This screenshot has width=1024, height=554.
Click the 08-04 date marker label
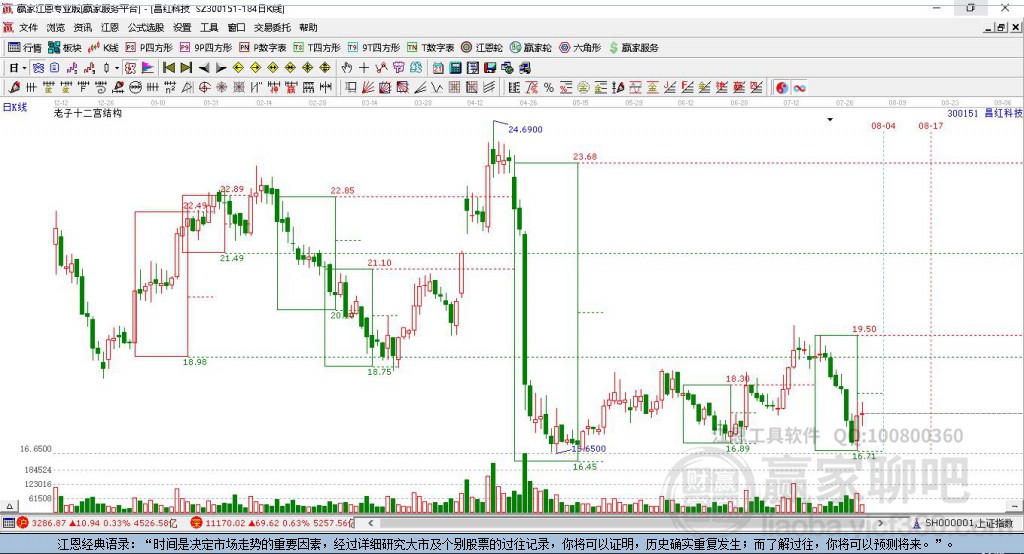point(883,125)
